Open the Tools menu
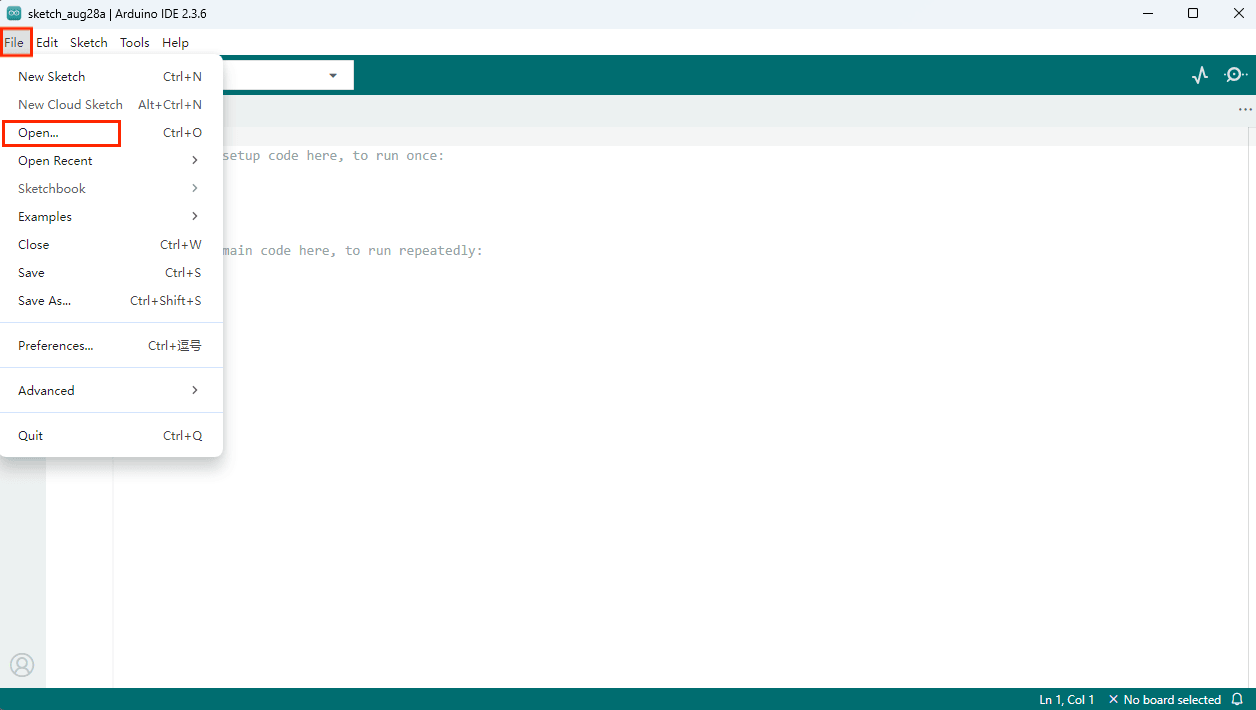 (x=135, y=43)
